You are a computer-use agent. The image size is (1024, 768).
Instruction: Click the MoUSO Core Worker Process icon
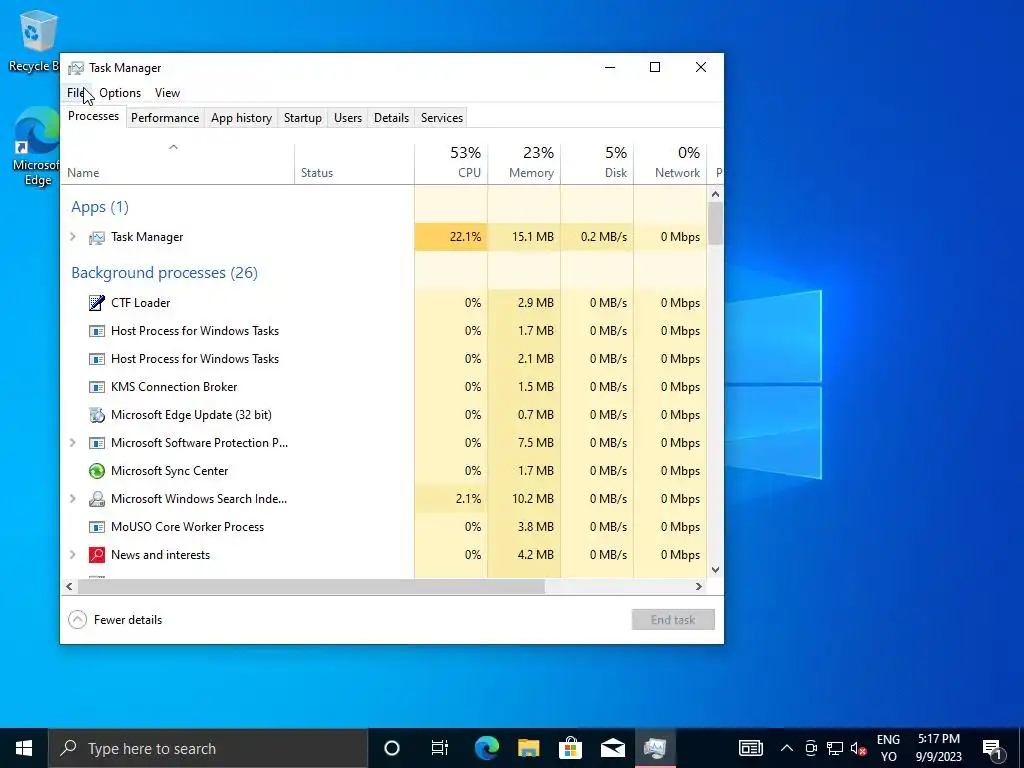97,527
